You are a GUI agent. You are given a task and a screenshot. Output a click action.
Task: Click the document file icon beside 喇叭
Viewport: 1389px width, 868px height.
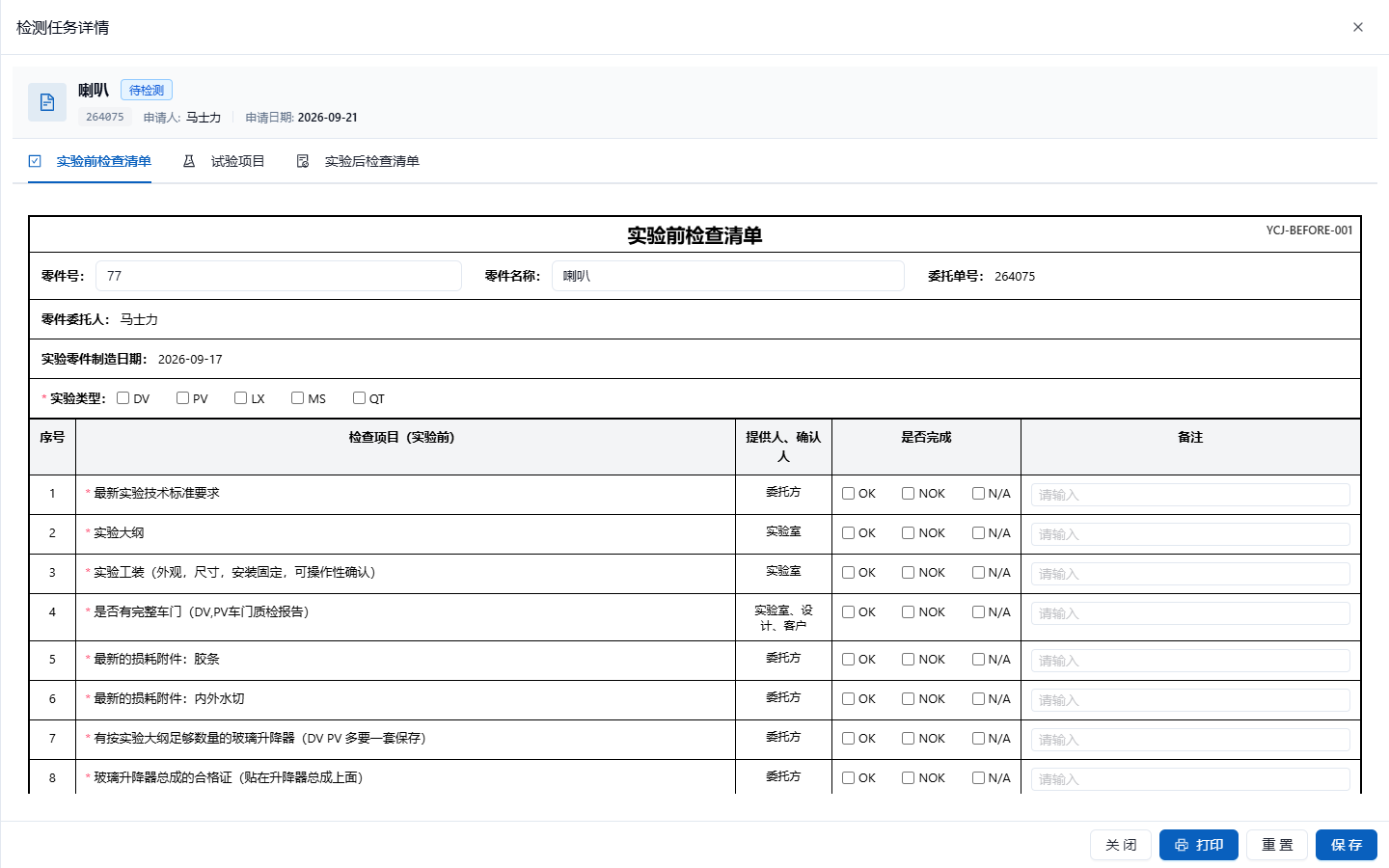click(x=47, y=102)
